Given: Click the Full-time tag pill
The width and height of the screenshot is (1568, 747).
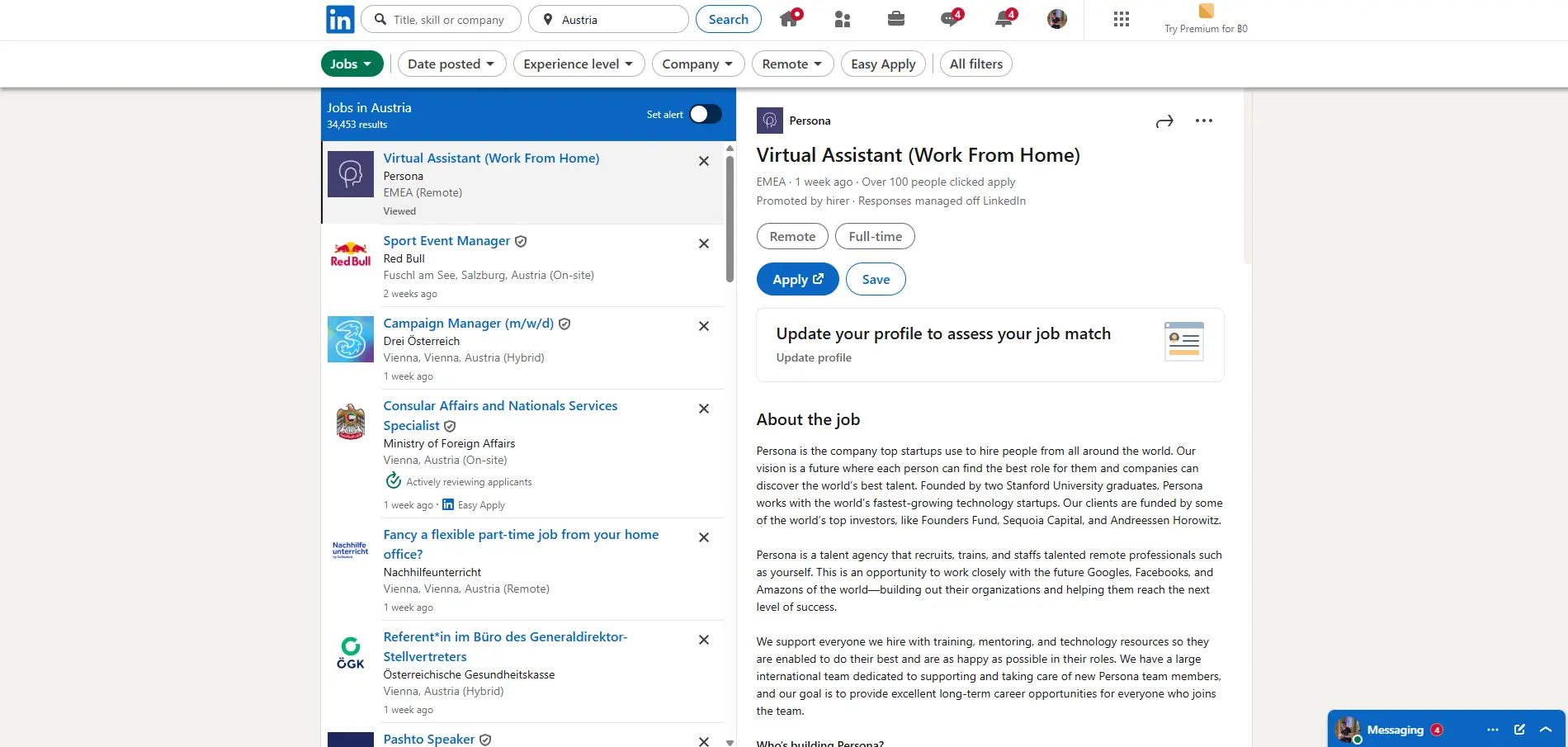Looking at the screenshot, I should [875, 236].
